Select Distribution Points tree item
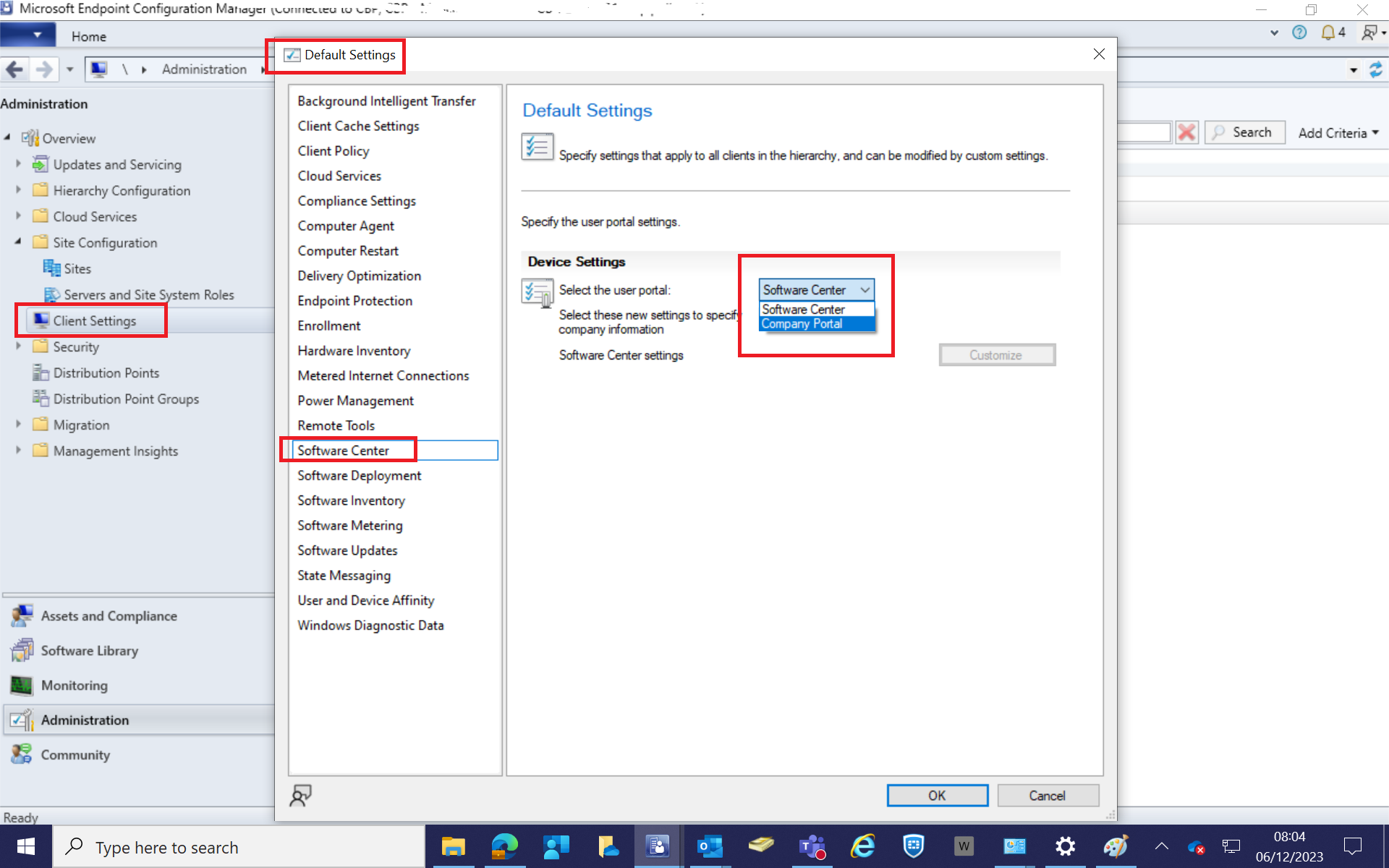The image size is (1389, 868). (95, 373)
